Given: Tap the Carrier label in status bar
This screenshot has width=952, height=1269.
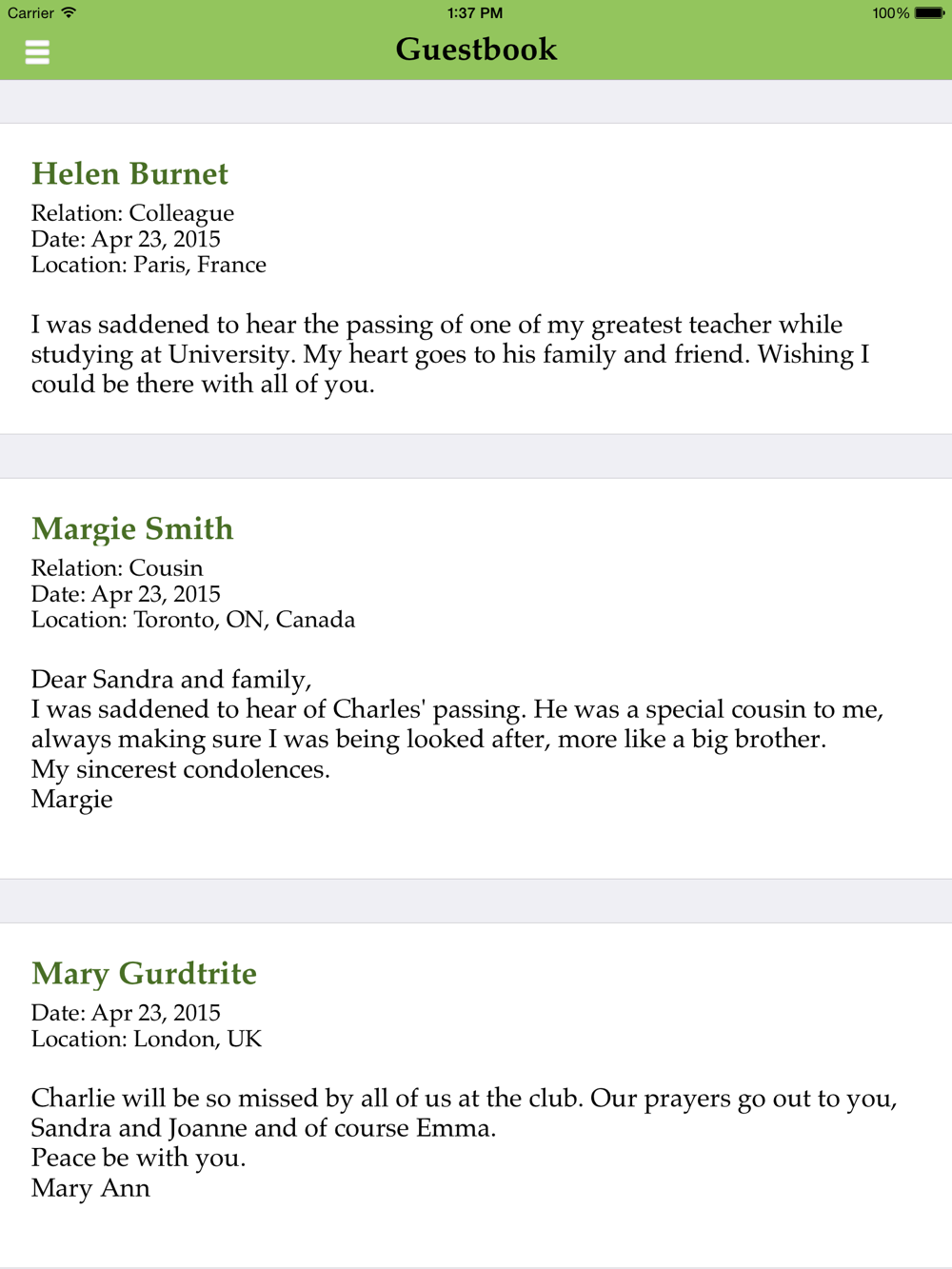Looking at the screenshot, I should tap(30, 13).
